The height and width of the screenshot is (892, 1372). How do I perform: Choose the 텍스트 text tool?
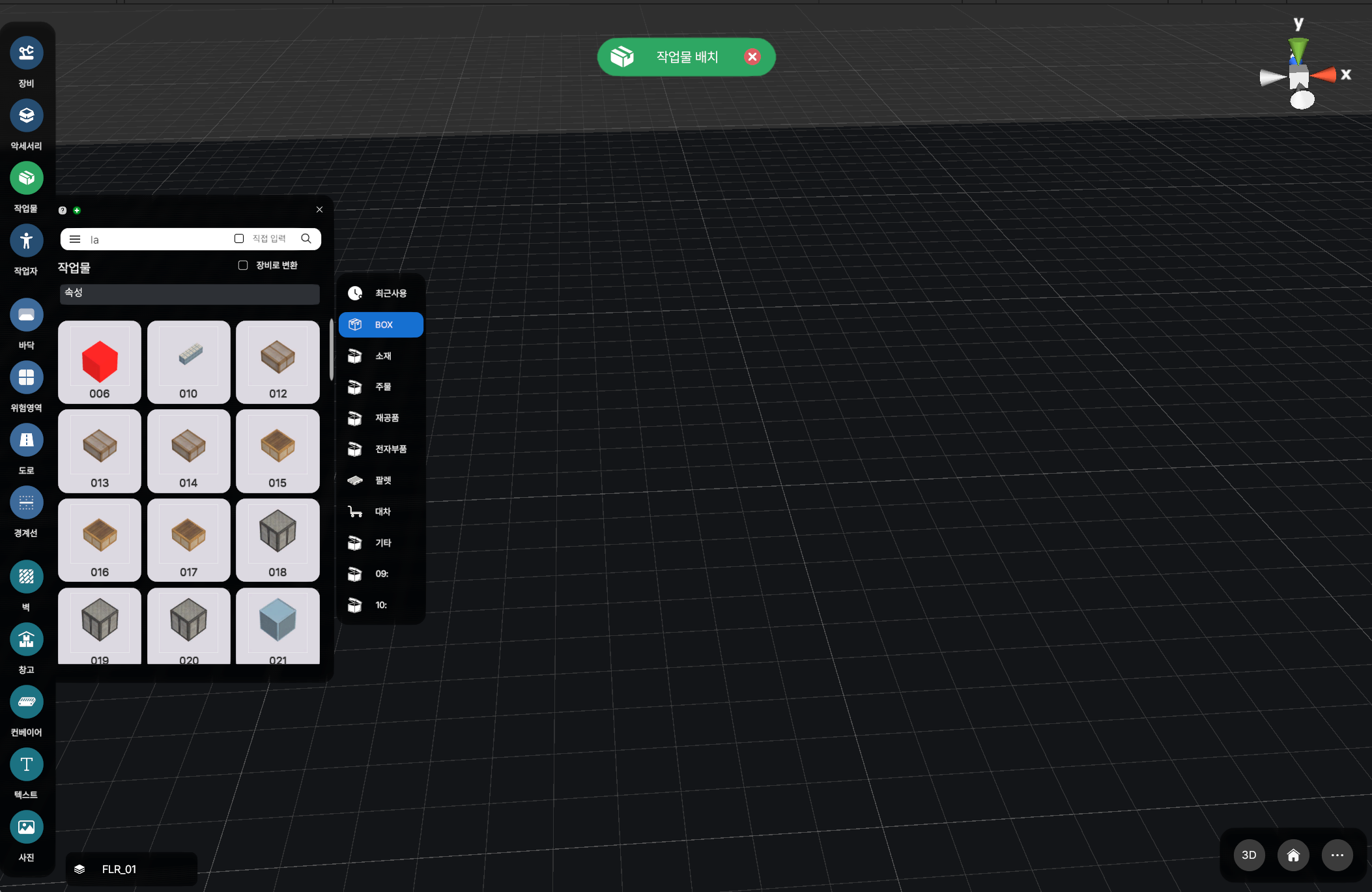tap(26, 764)
